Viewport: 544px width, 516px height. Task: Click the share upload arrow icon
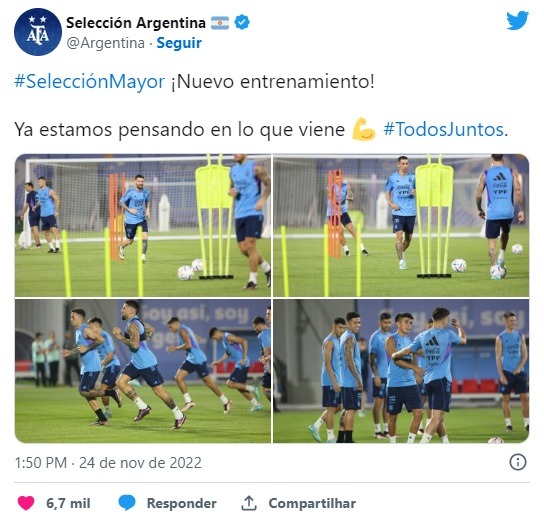pos(249,503)
